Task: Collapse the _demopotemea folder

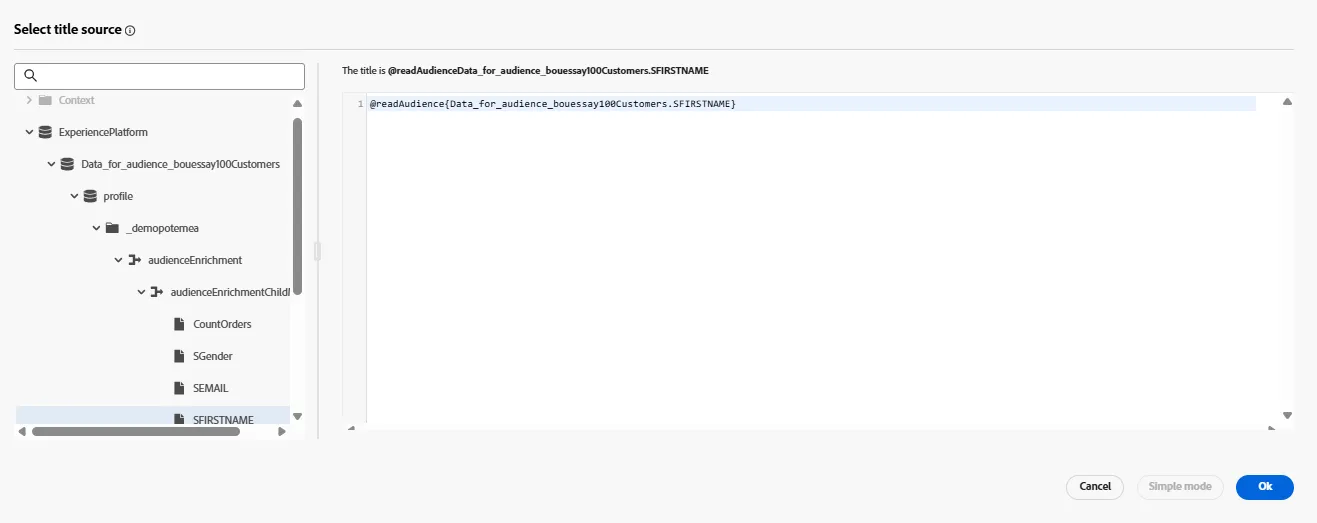Action: tap(96, 228)
